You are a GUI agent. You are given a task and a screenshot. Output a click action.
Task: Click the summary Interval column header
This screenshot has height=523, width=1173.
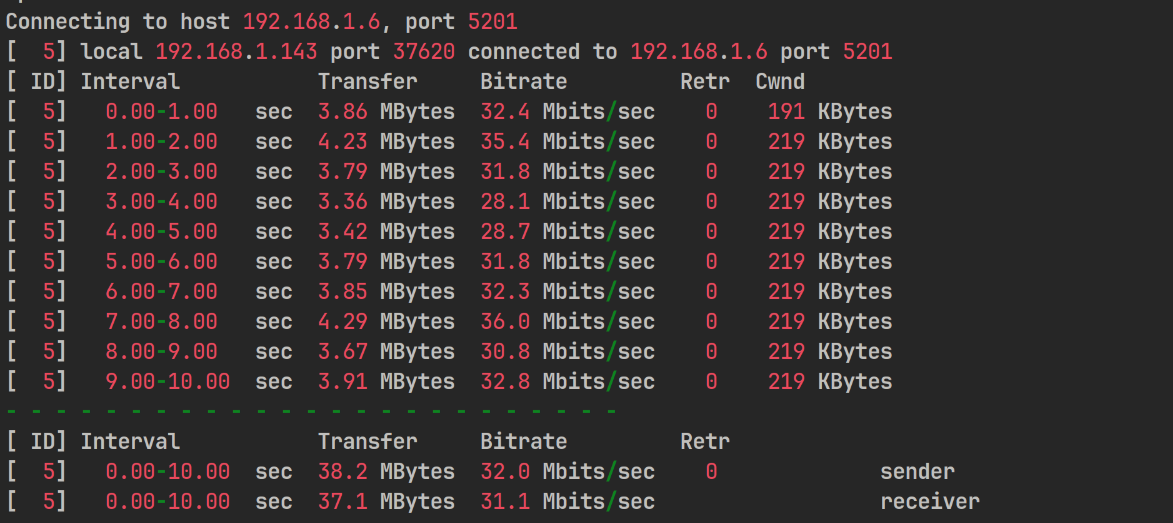tap(130, 441)
